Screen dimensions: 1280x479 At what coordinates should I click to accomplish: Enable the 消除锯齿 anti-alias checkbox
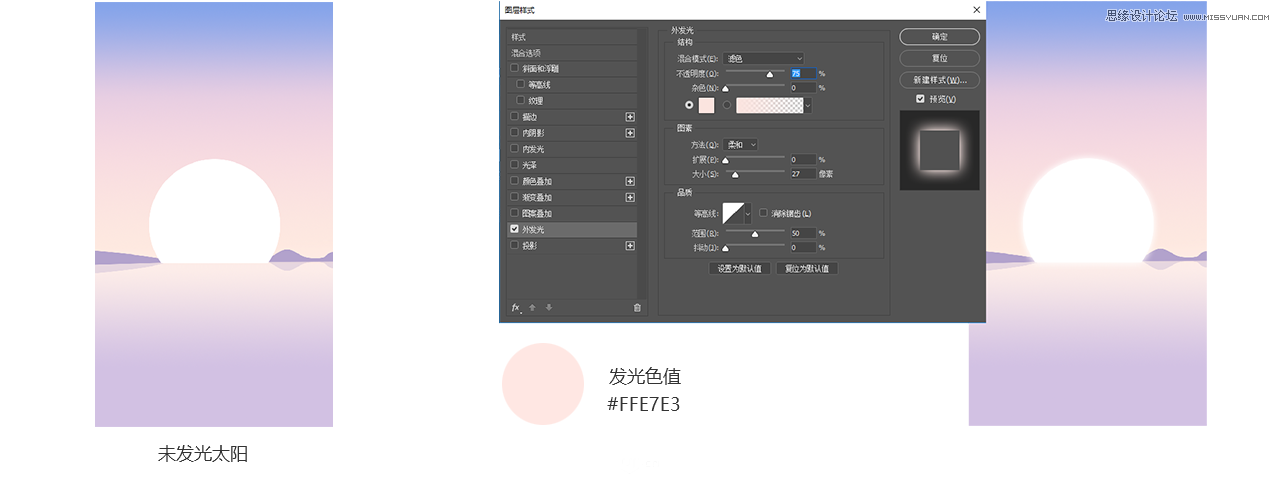tap(763, 213)
